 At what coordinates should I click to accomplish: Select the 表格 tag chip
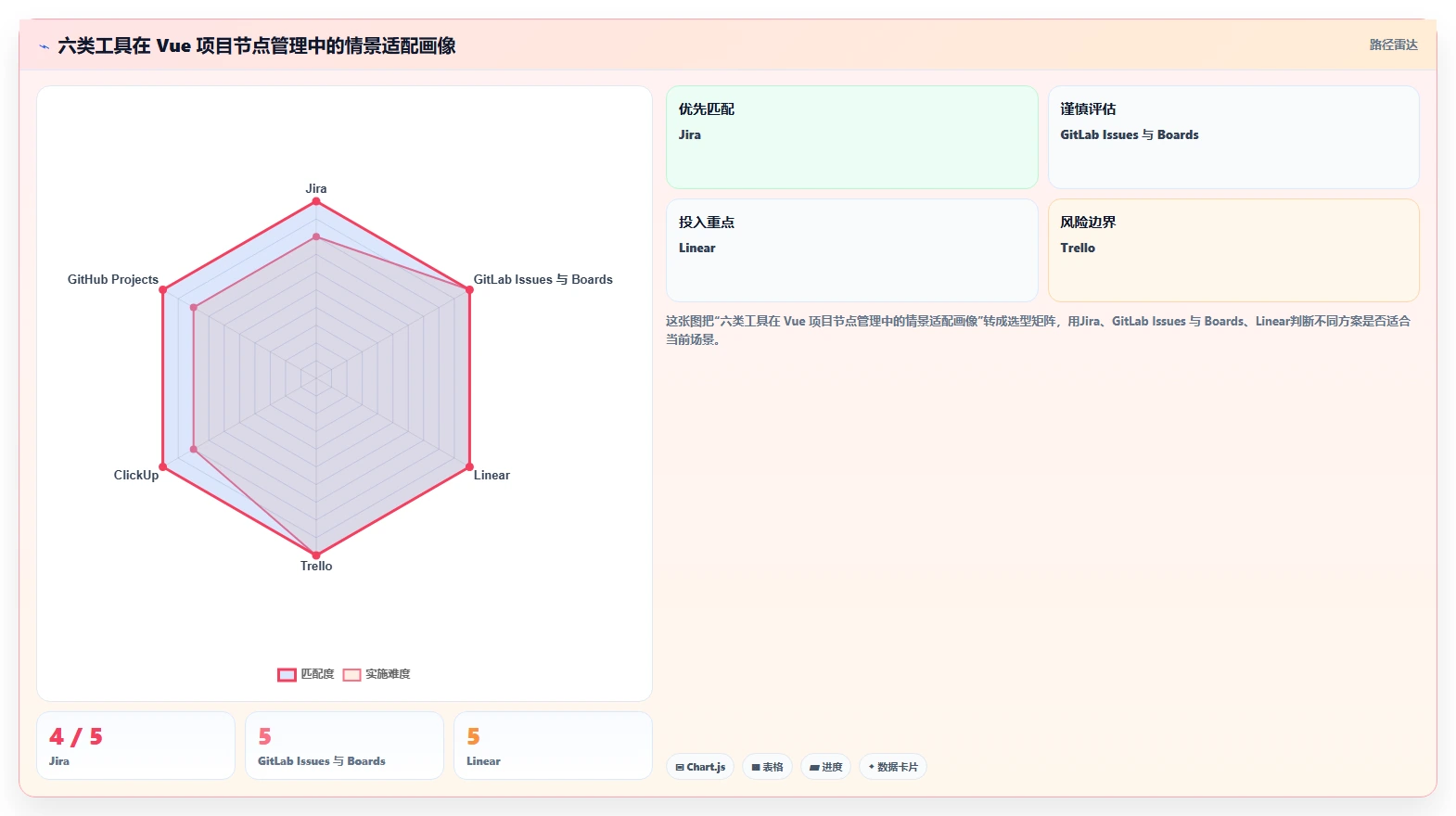click(767, 767)
